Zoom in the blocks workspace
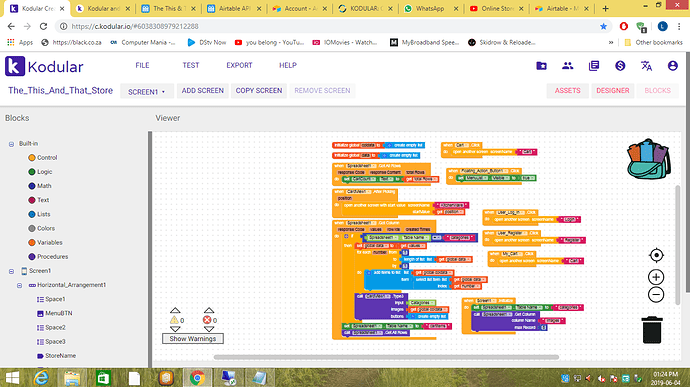The width and height of the screenshot is (690, 387). tap(656, 277)
